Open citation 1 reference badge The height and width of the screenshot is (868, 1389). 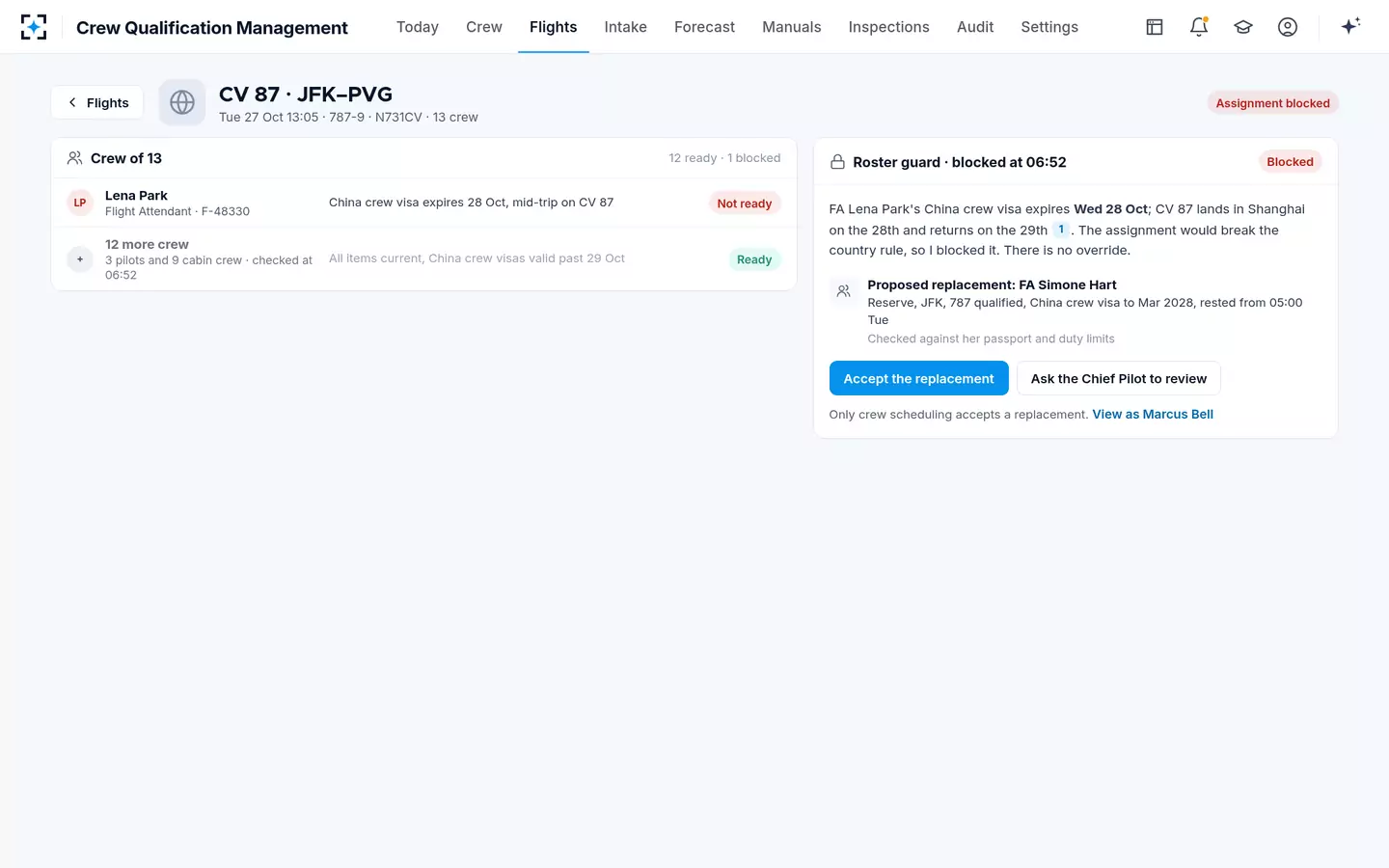point(1061,230)
